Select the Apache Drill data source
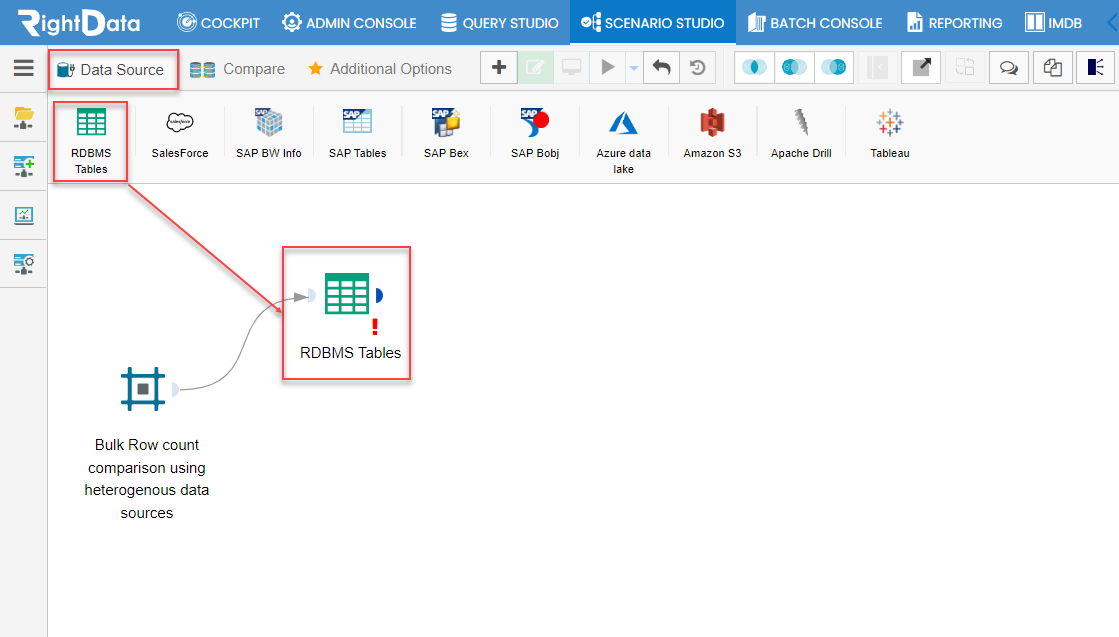 click(x=801, y=134)
